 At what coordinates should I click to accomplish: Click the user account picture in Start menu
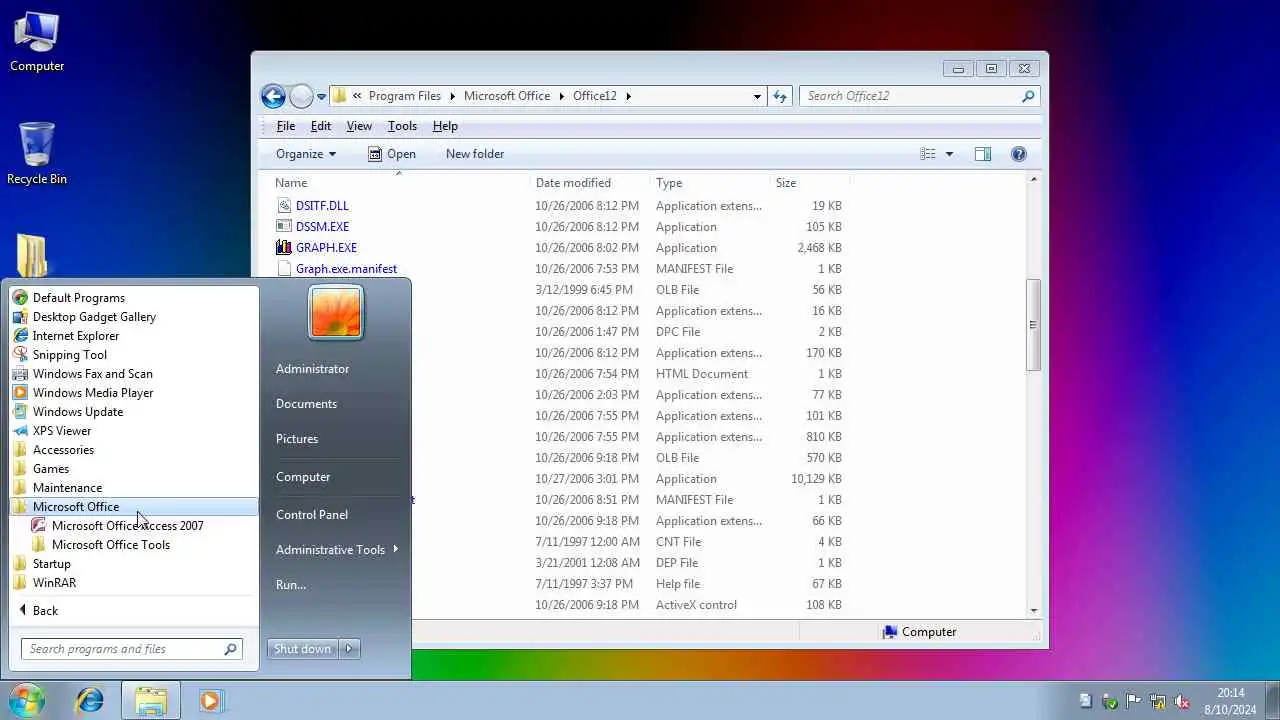(336, 312)
